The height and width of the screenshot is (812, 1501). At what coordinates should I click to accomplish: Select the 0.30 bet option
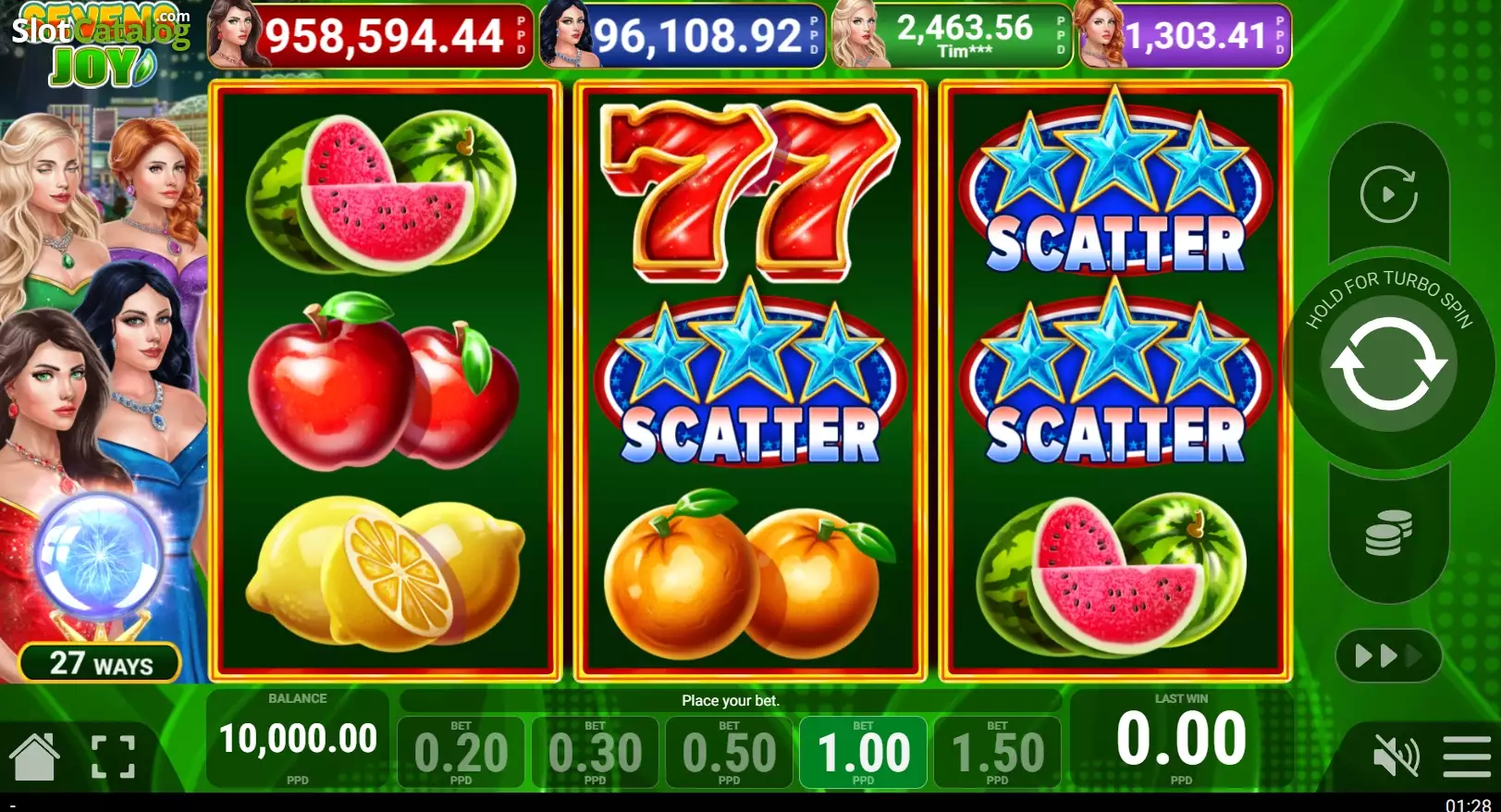[x=595, y=752]
